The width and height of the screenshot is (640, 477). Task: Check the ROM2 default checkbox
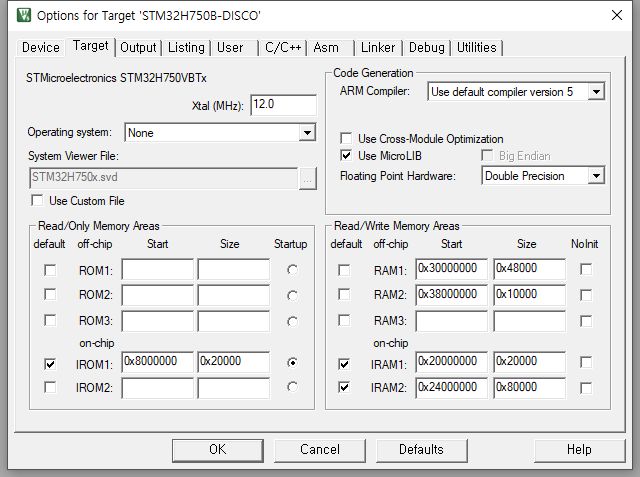click(x=50, y=294)
